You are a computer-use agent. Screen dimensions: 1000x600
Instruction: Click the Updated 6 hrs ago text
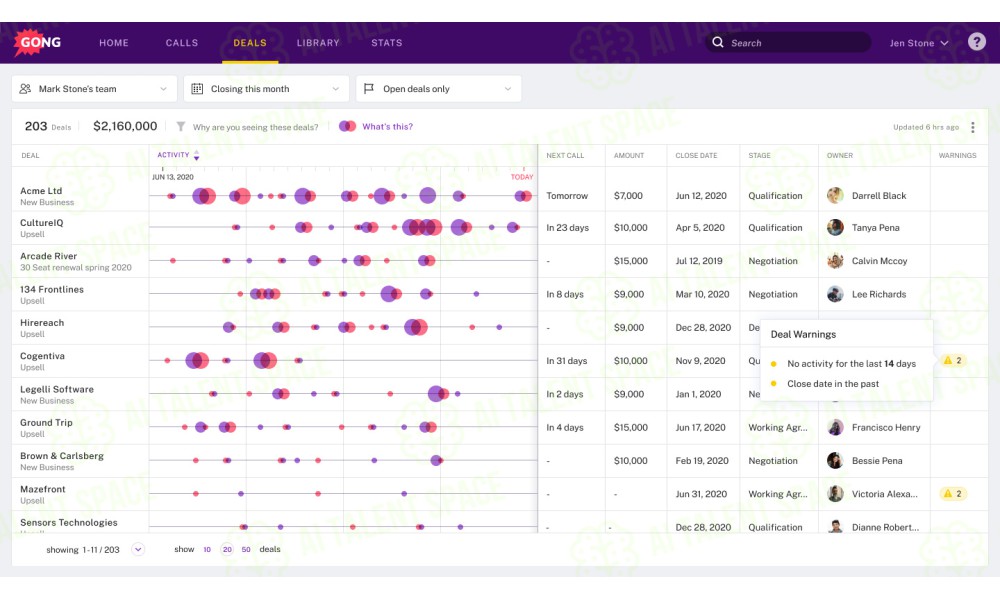point(926,127)
